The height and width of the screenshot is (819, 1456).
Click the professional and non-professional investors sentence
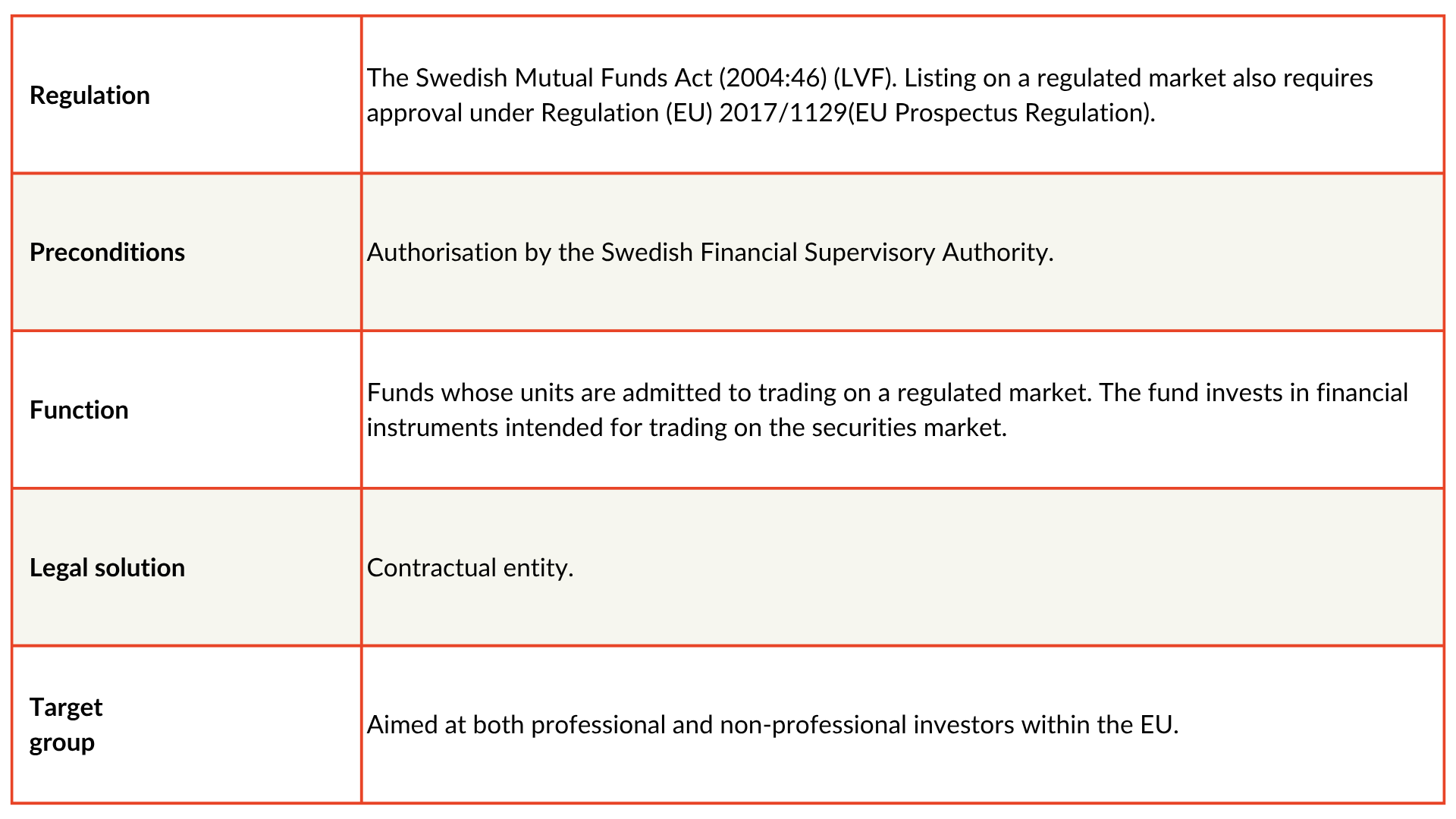[x=773, y=725]
